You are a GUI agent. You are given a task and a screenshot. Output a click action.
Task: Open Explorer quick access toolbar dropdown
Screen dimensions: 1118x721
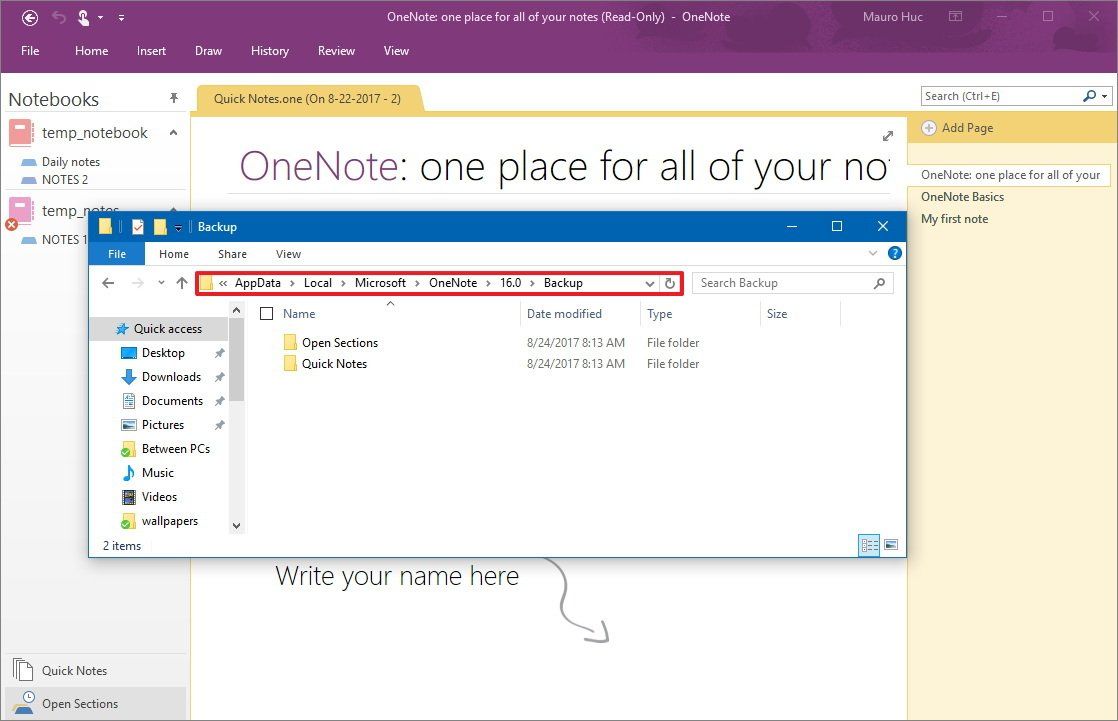tap(178, 228)
